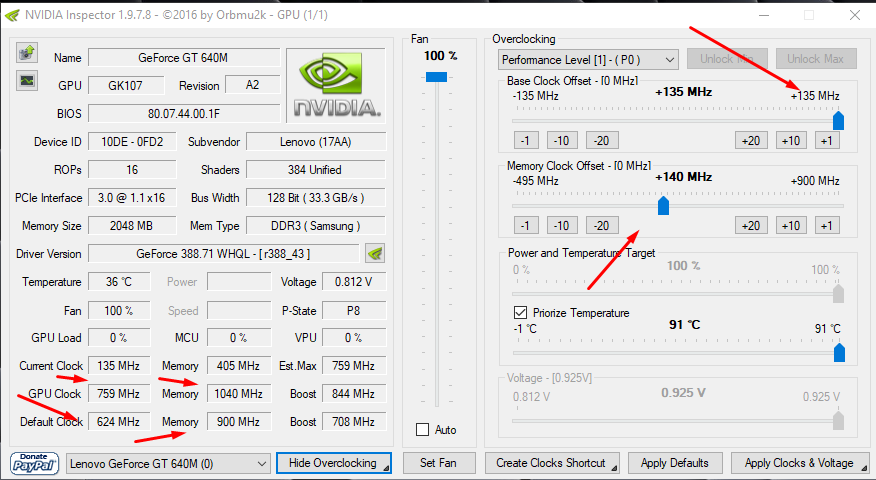This screenshot has width=876, height=480.
Task: Click Memory Clock Offset +1 button
Action: pos(827,226)
